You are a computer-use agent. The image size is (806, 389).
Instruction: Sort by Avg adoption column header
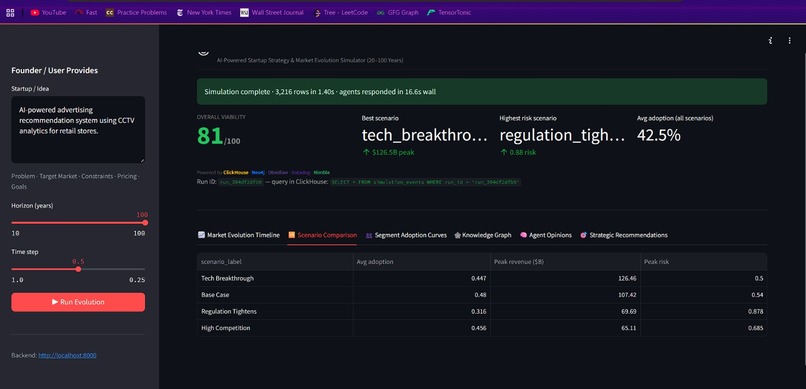click(x=422, y=262)
